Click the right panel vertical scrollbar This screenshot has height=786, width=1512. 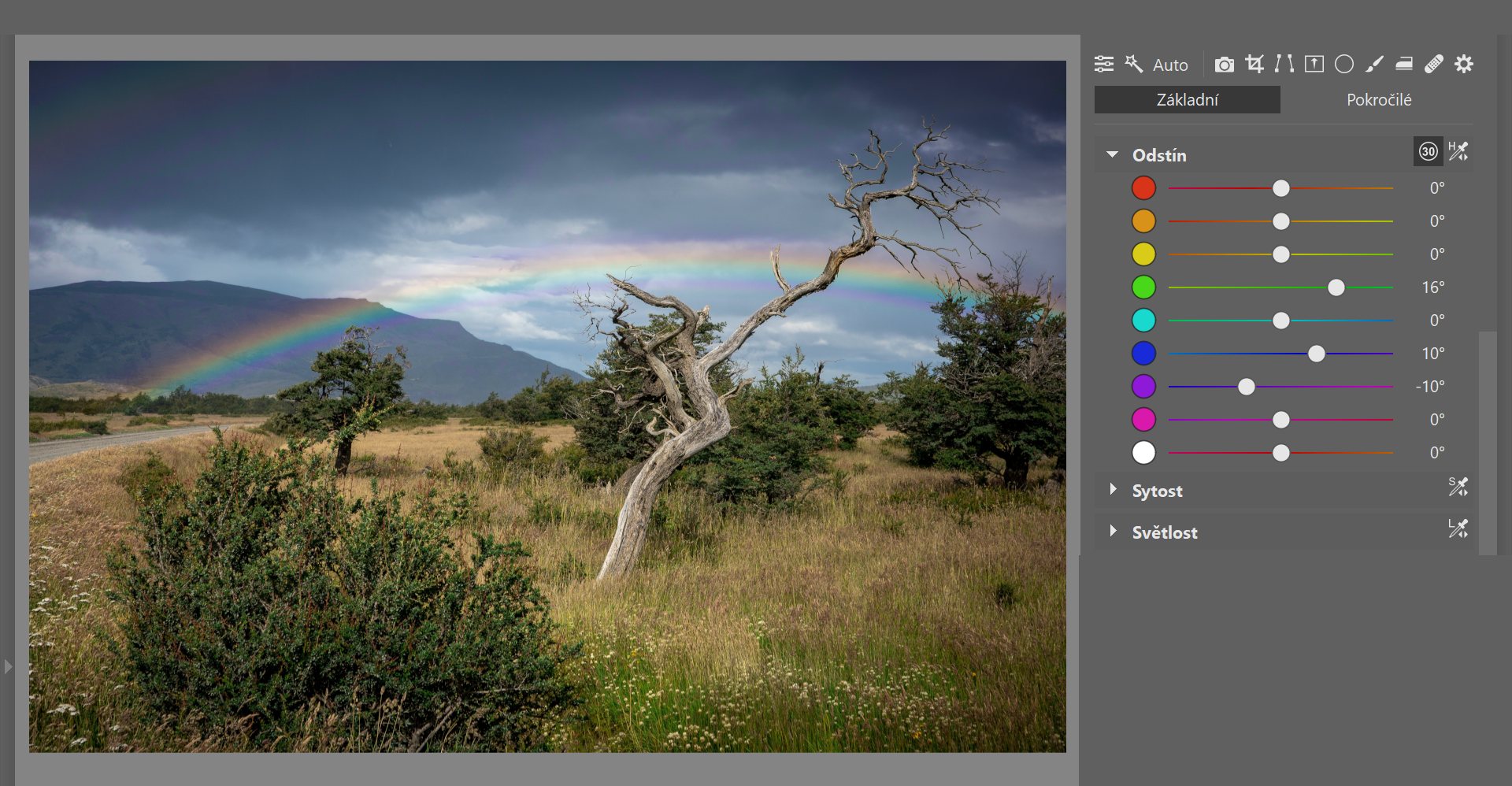[x=1488, y=443]
